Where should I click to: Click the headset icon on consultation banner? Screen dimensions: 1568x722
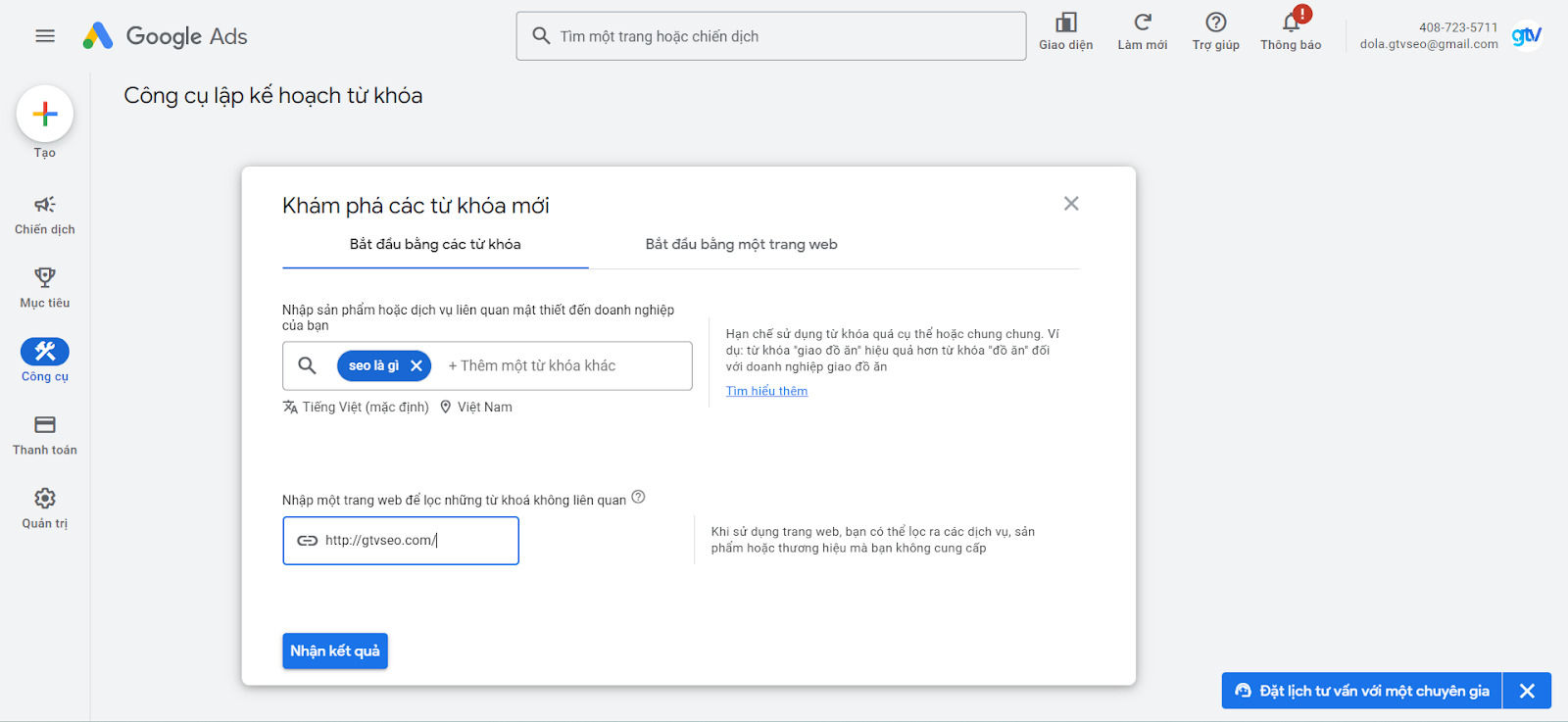coord(1243,691)
